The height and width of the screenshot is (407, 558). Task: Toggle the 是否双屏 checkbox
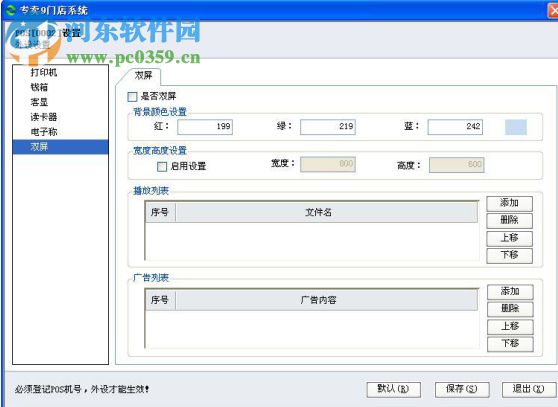coord(132,96)
